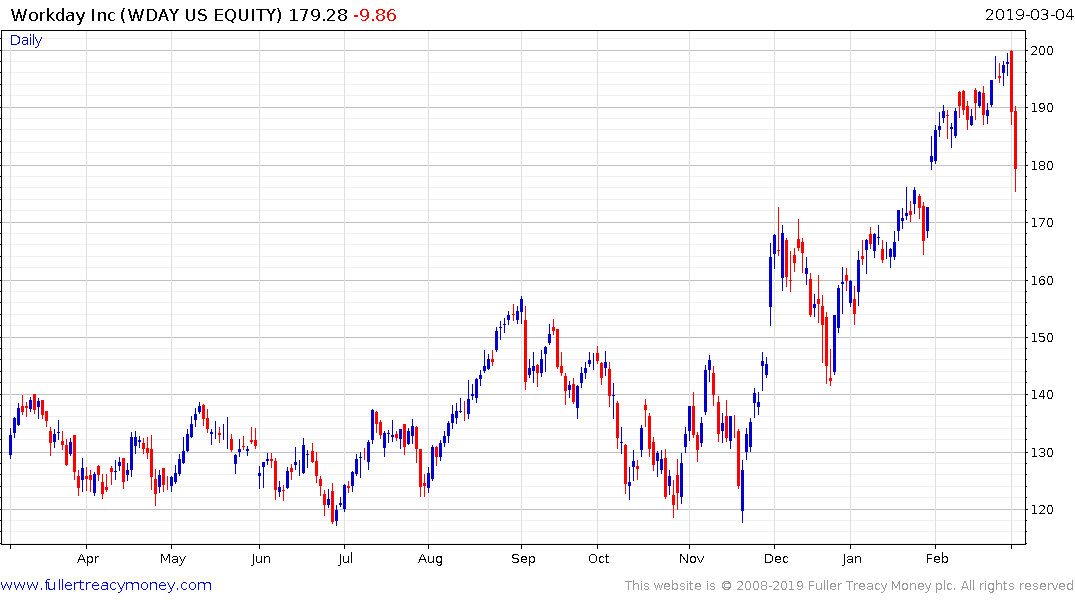Click the 120 price axis label
The image size is (1075, 600).
point(1042,509)
